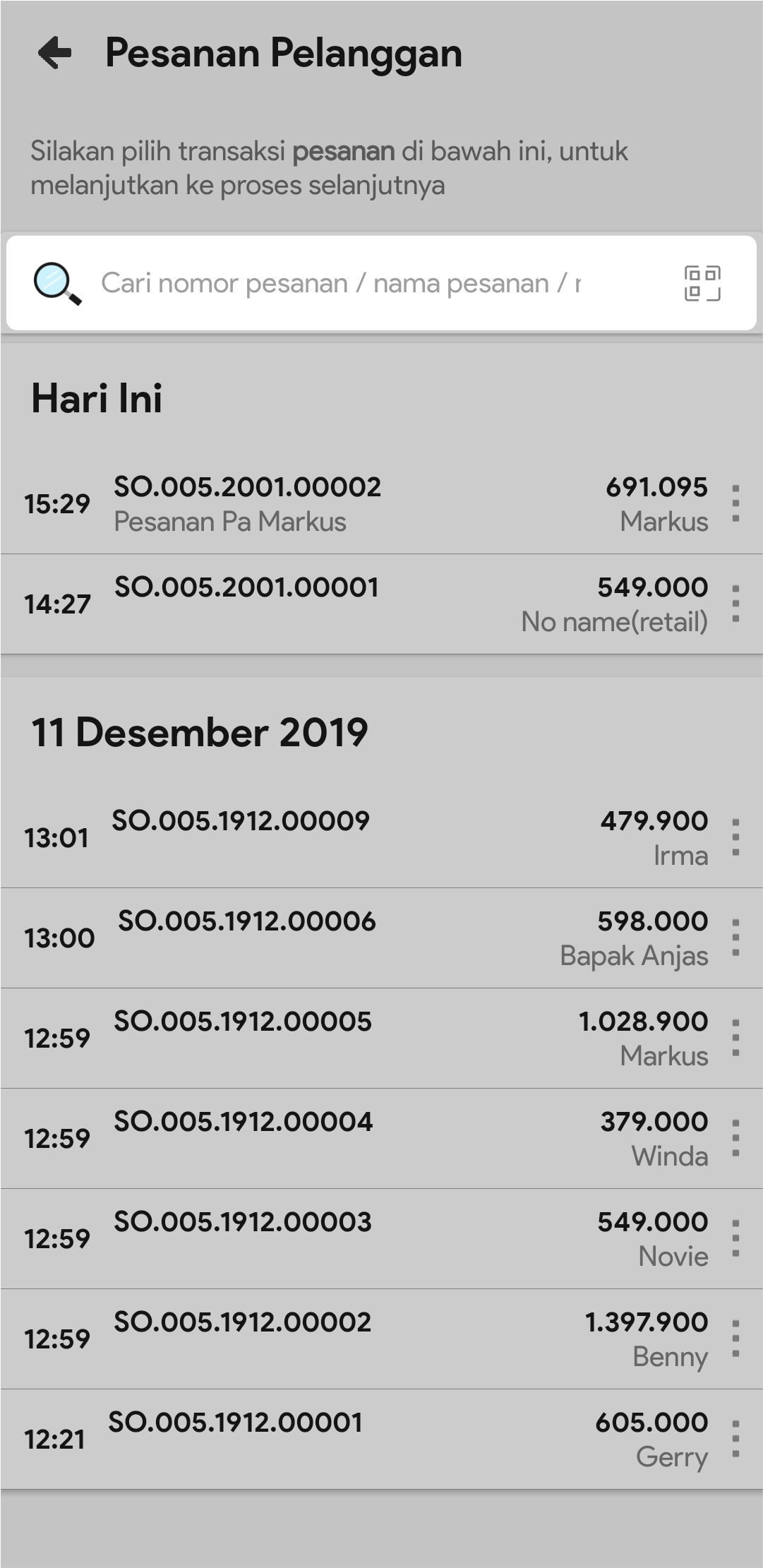763x1568 pixels.
Task: Tap the magnifying glass search icon
Action: point(57,283)
